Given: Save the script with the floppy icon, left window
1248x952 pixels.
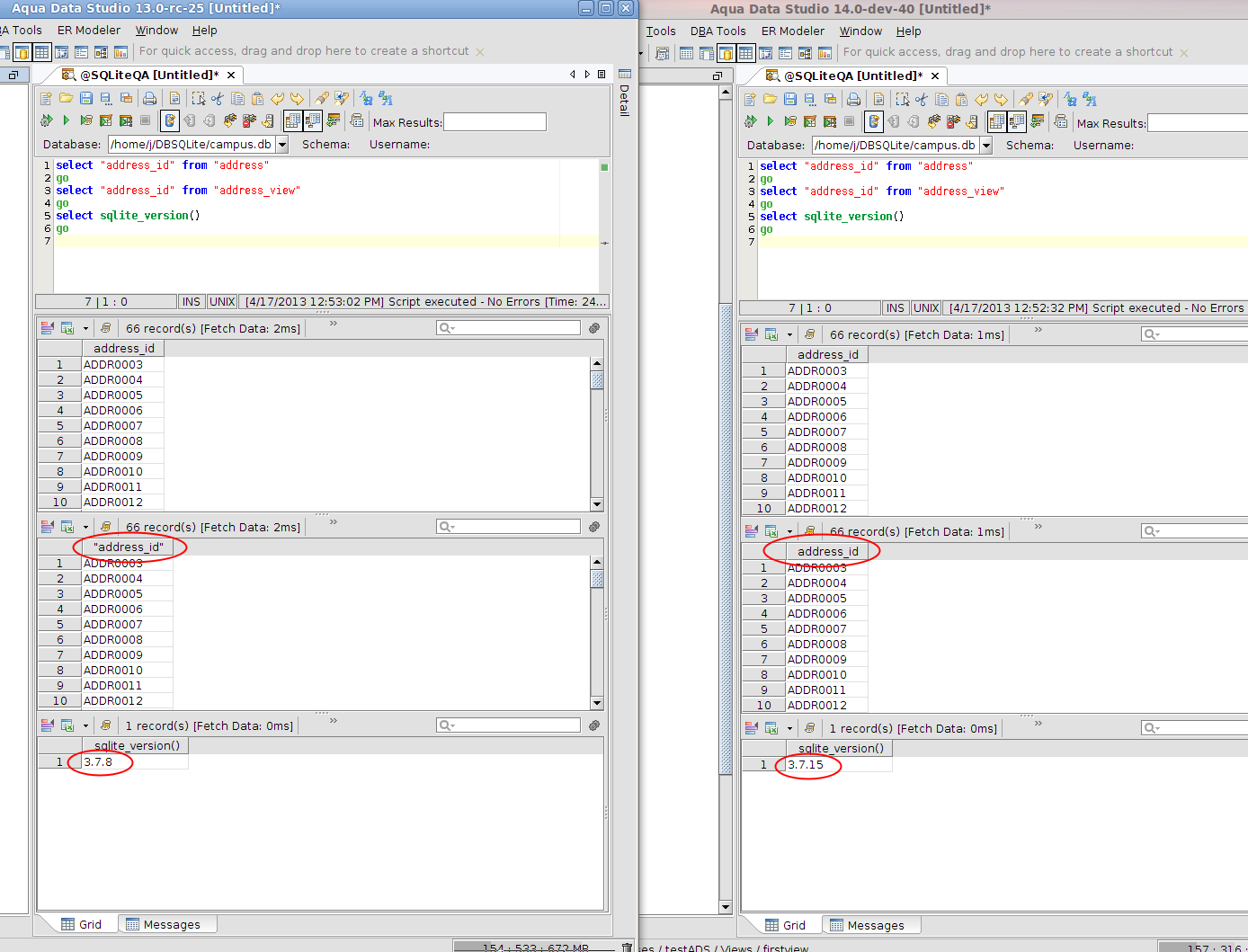Looking at the screenshot, I should (86, 98).
